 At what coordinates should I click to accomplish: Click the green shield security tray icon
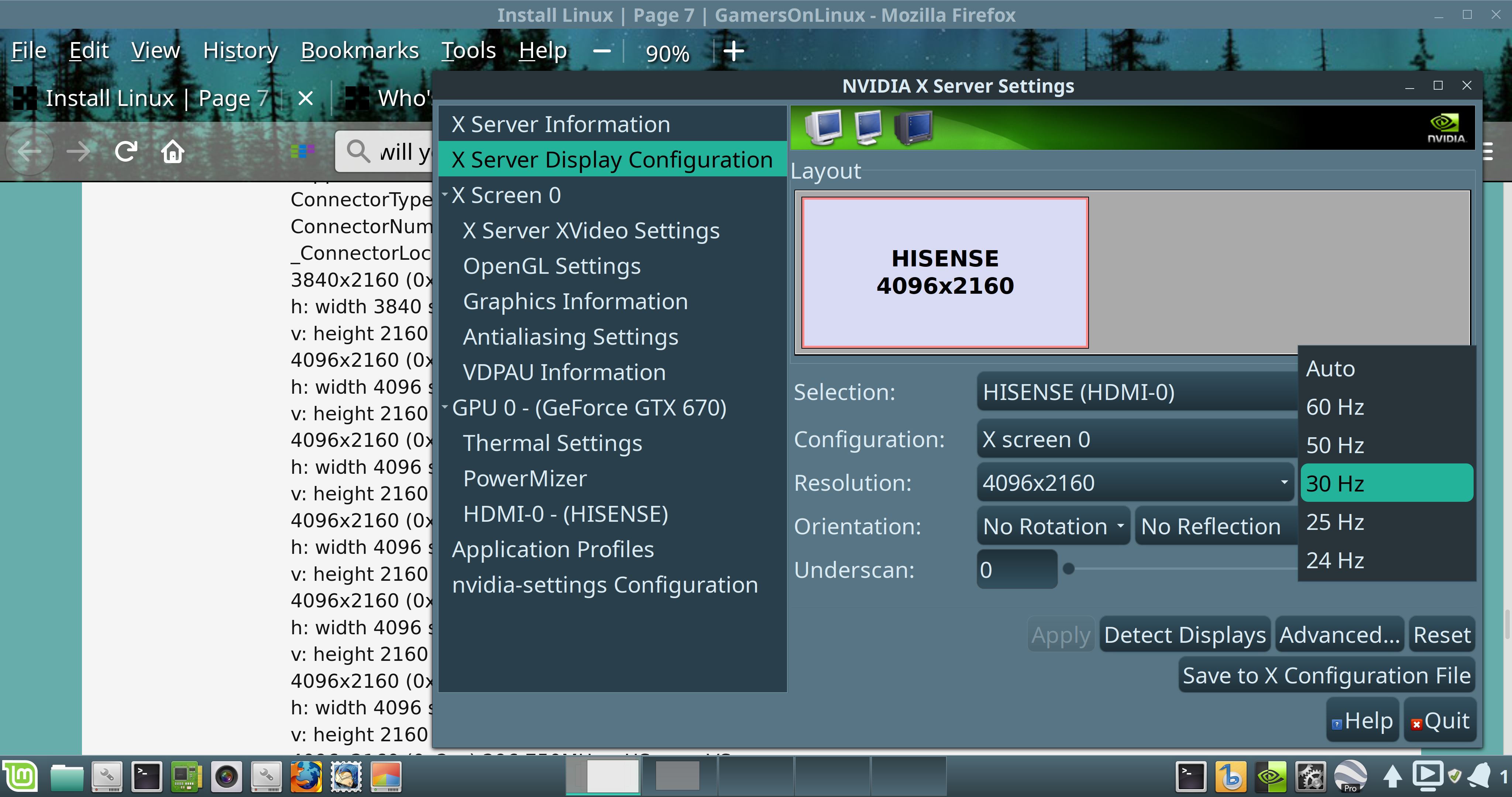[x=1454, y=776]
